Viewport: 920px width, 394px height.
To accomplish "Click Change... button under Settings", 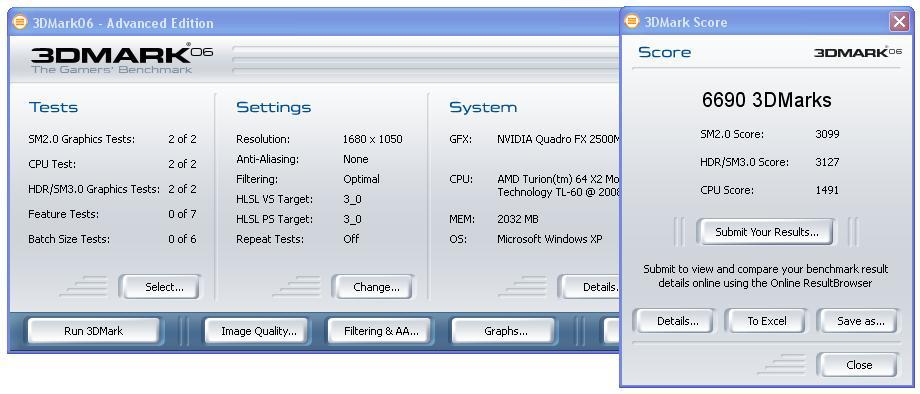I will 373,287.
